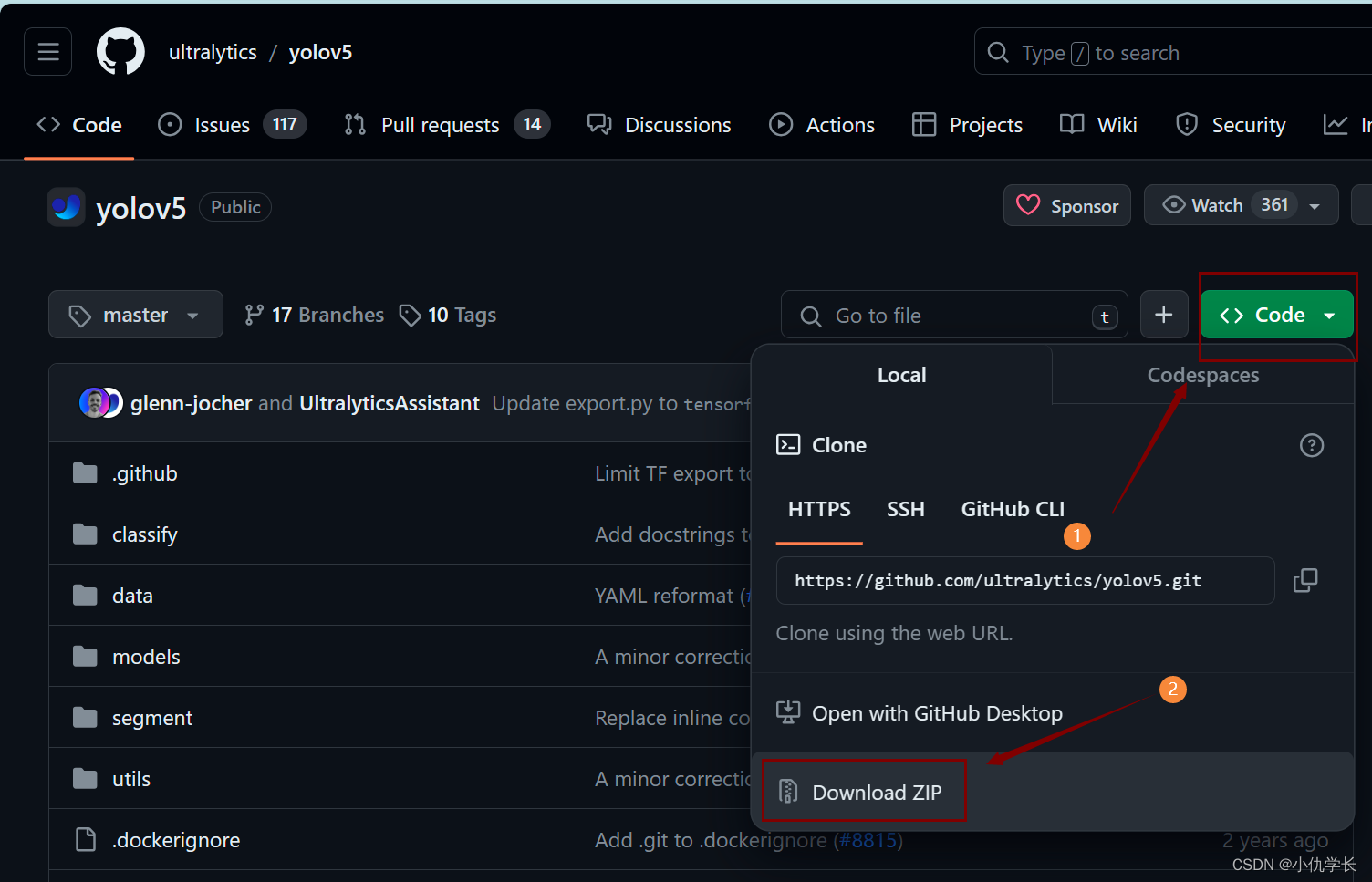
Task: Open the 'Update export.py' commit message
Action: (621, 403)
